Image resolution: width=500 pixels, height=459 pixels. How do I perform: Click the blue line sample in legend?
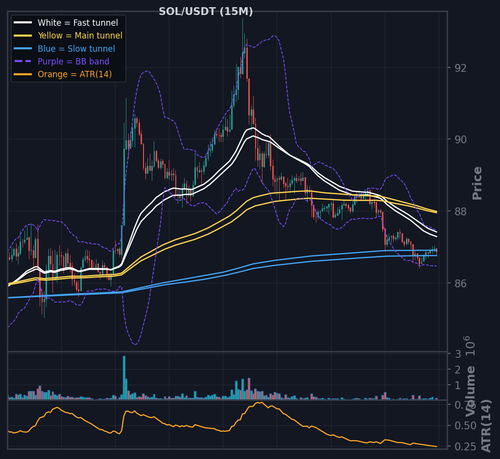pos(23,49)
